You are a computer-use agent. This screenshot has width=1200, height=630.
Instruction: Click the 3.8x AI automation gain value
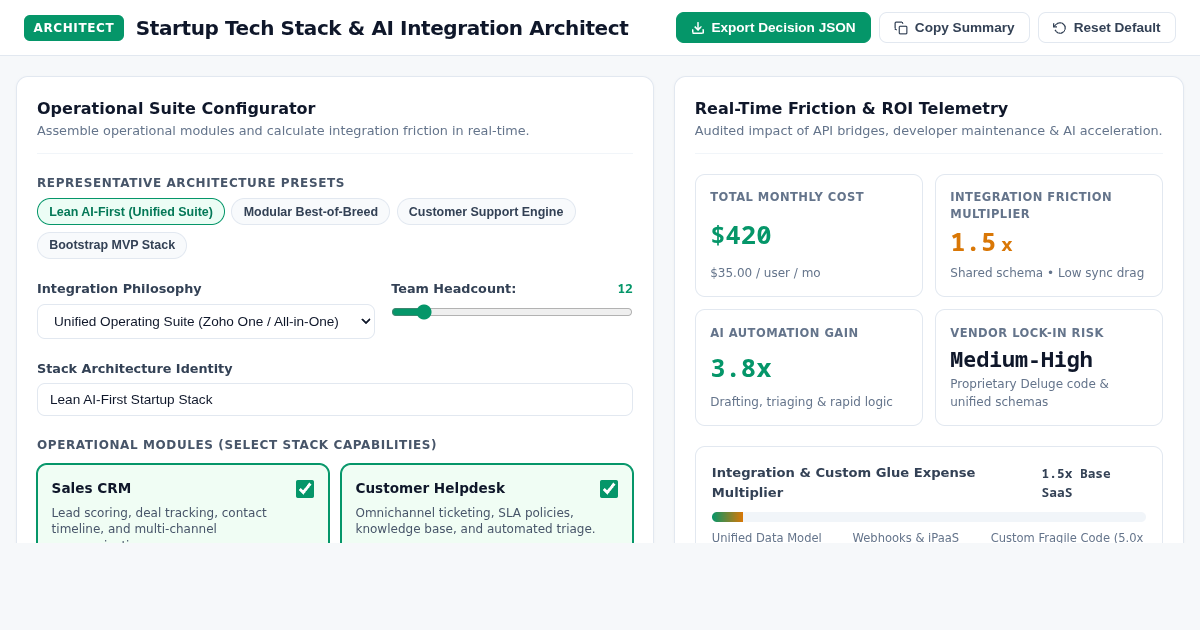(x=741, y=369)
